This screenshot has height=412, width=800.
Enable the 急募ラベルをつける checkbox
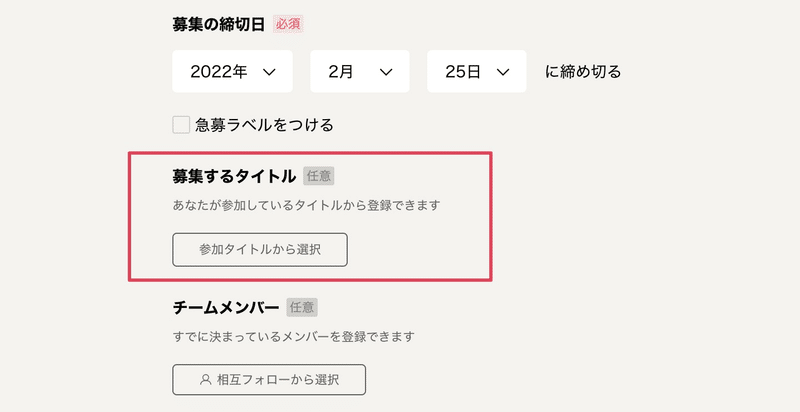[x=181, y=124]
